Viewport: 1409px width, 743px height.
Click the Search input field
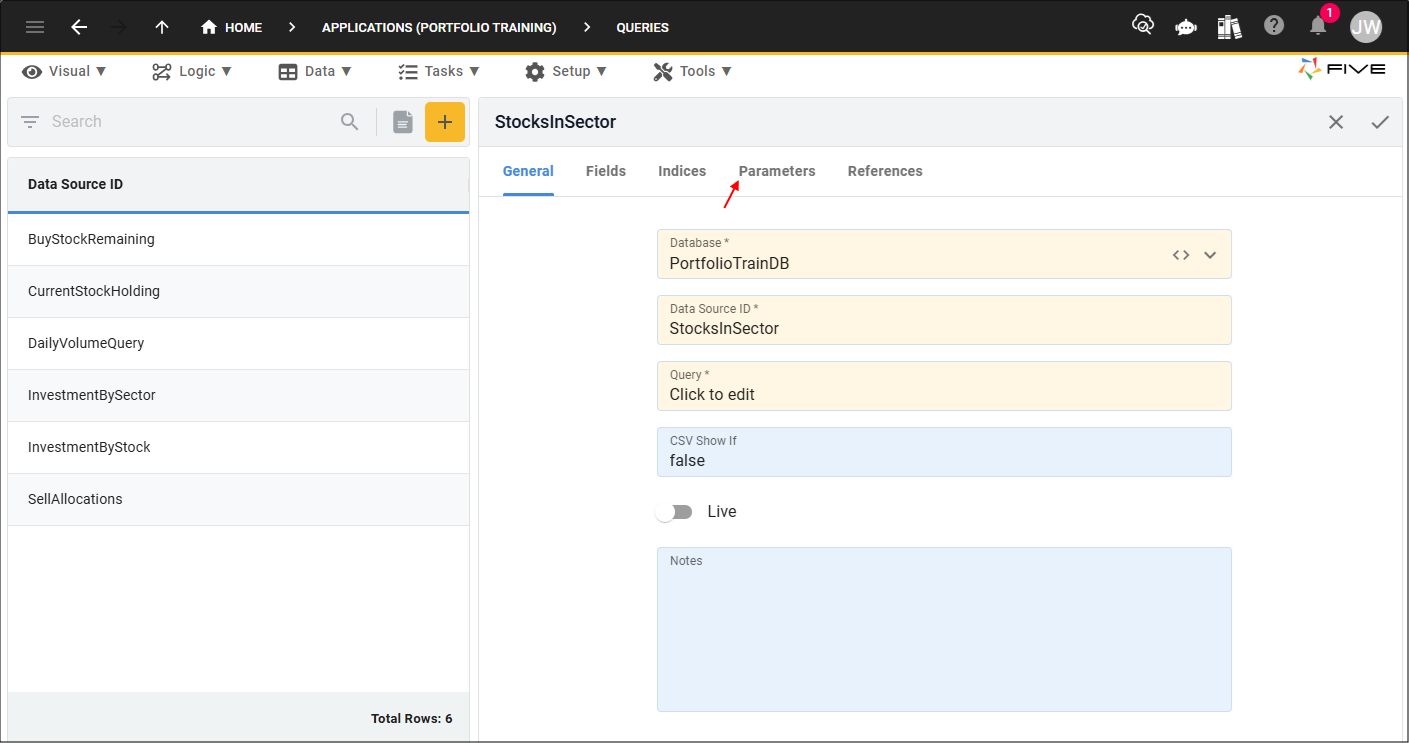click(x=190, y=122)
